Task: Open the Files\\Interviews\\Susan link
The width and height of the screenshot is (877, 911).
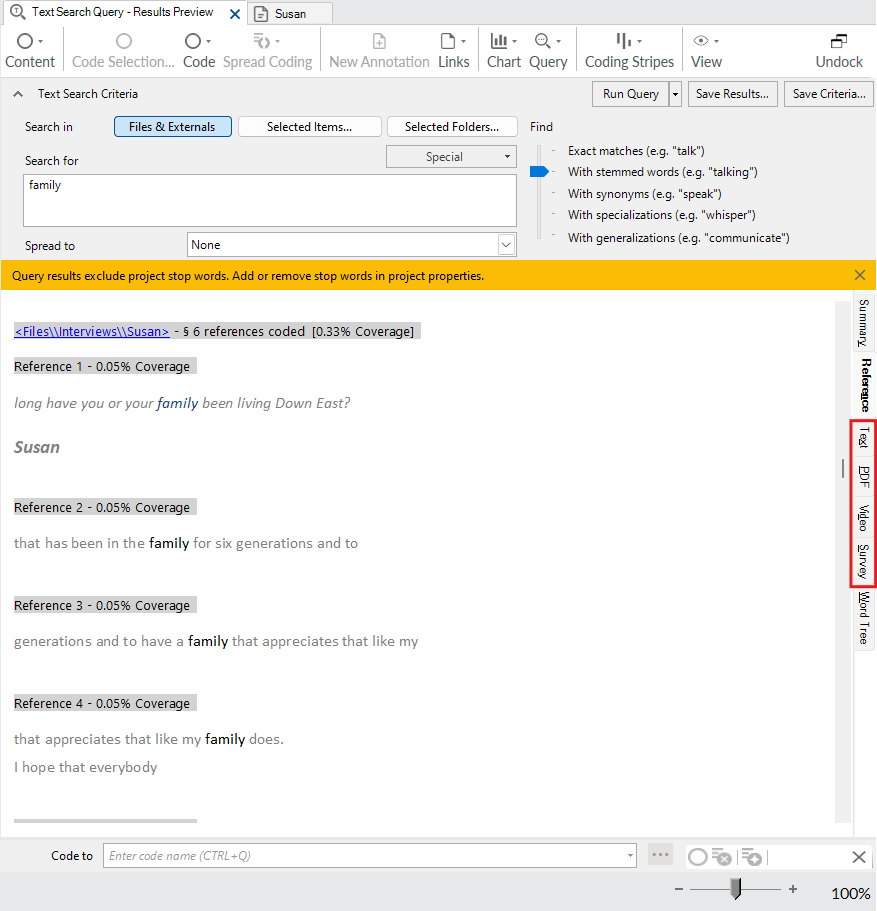Action: [x=92, y=332]
